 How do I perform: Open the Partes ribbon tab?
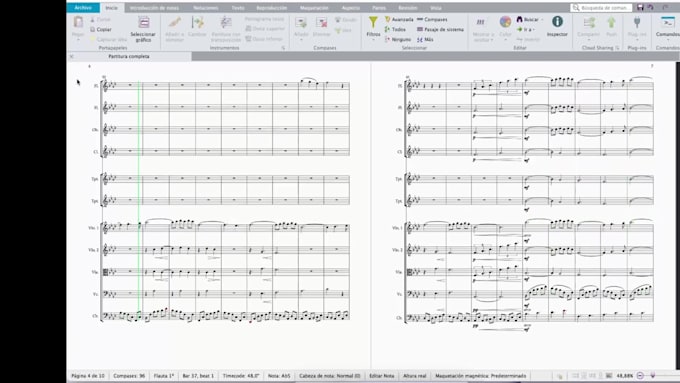pos(379,8)
